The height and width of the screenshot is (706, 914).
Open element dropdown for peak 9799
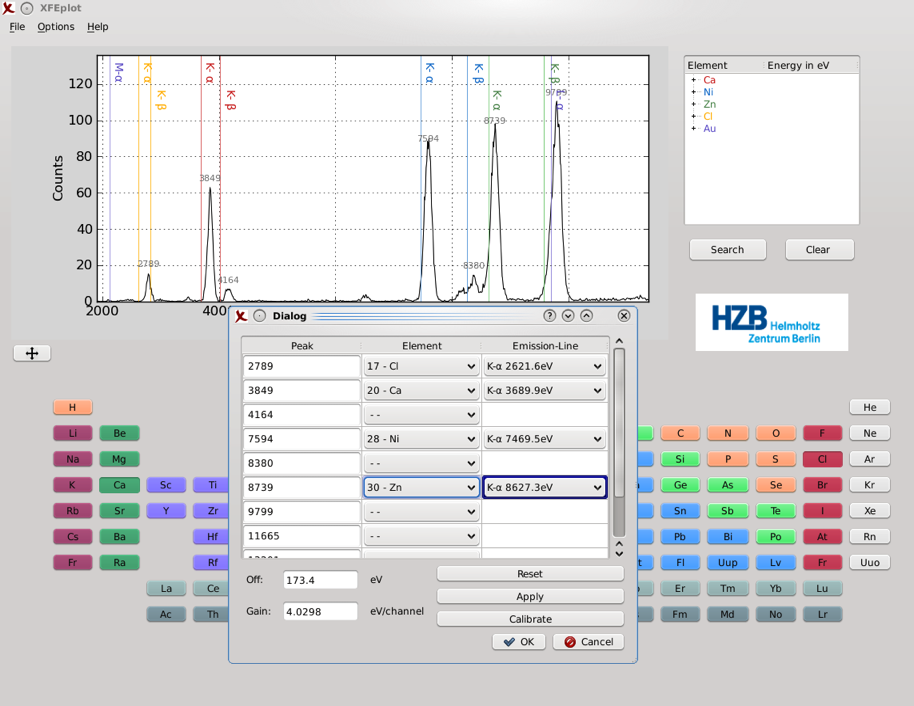coord(421,512)
